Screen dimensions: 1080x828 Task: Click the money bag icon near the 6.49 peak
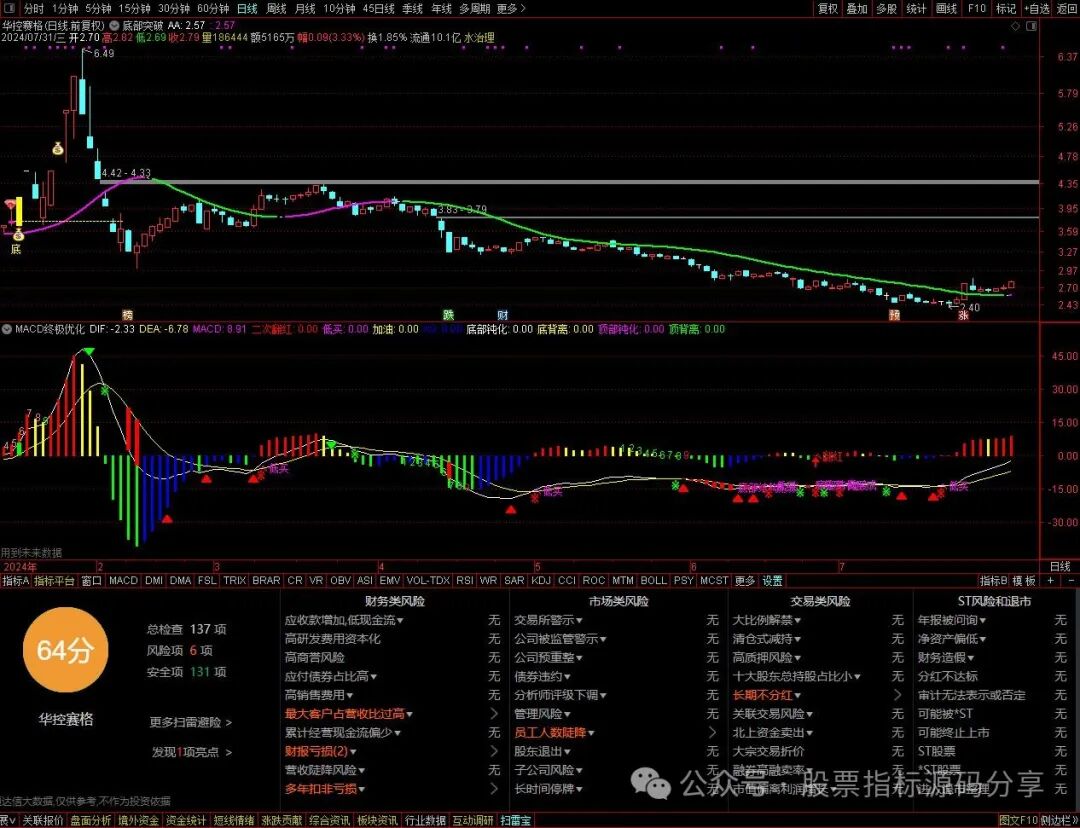tap(58, 148)
